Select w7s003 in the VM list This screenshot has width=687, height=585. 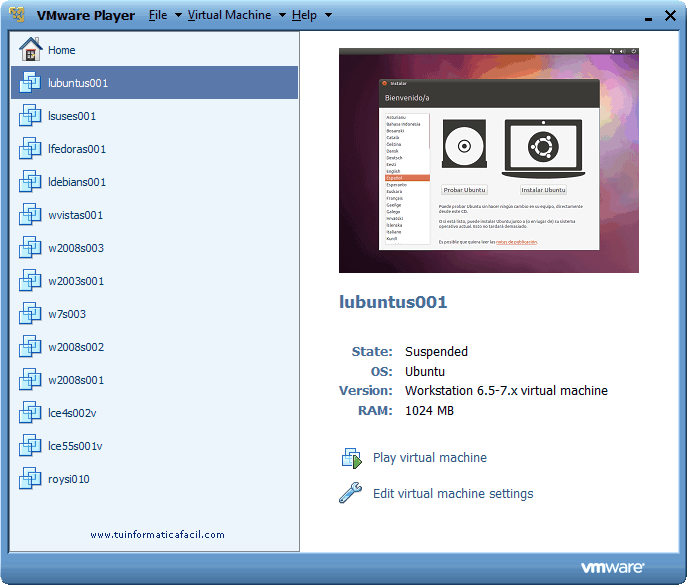pyautogui.click(x=154, y=314)
